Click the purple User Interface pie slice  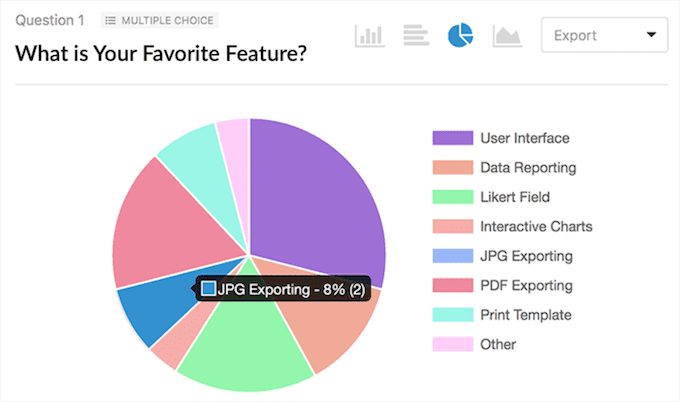[x=317, y=195]
